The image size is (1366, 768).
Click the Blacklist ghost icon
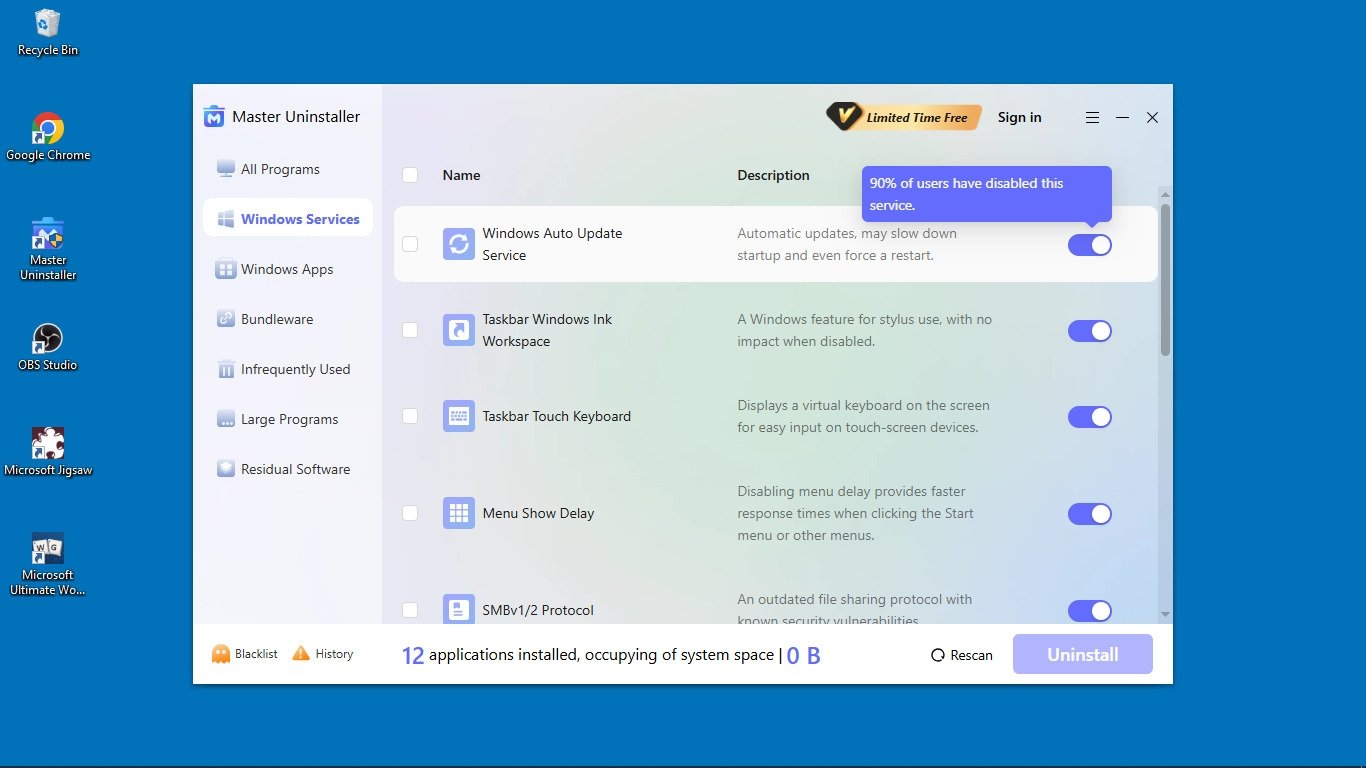pos(221,654)
